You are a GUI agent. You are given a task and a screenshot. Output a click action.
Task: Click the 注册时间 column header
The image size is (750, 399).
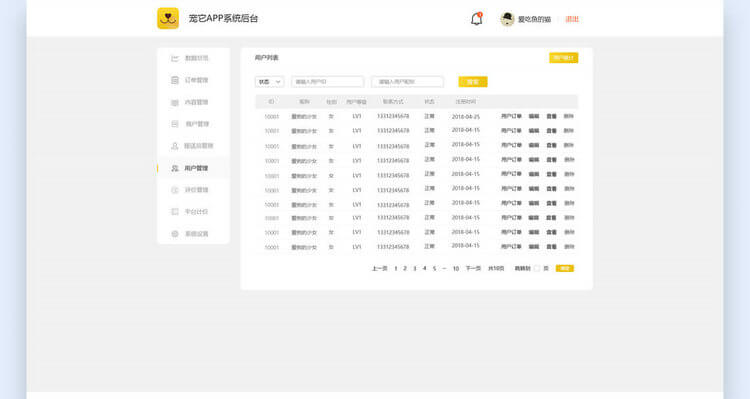pos(465,102)
